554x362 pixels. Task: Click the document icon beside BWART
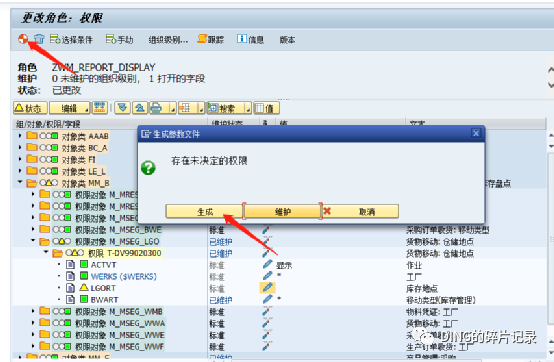(70, 299)
